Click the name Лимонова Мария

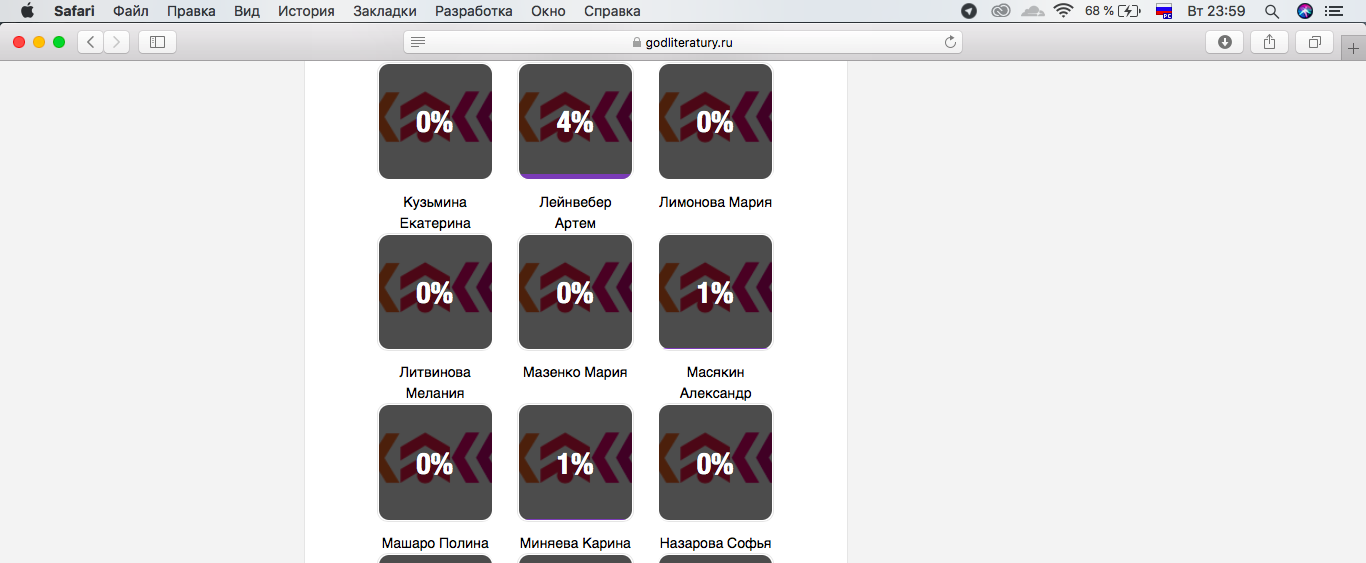click(715, 202)
